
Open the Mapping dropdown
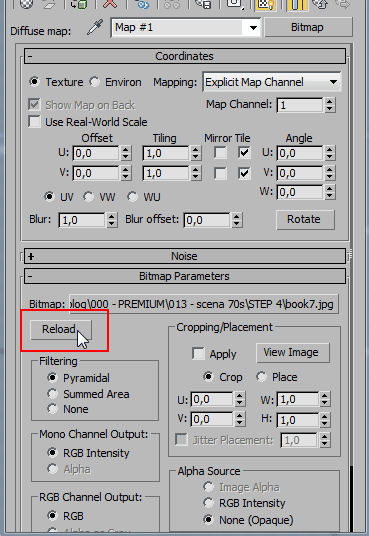(272, 82)
